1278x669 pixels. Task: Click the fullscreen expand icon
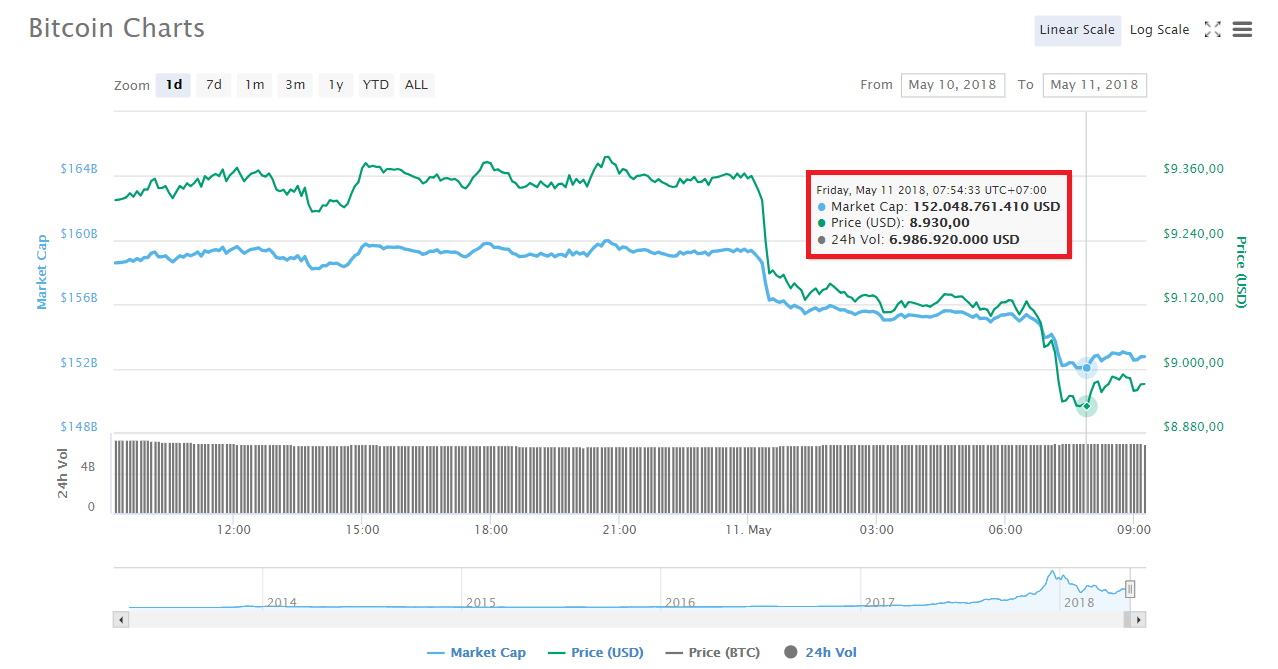click(x=1212, y=30)
